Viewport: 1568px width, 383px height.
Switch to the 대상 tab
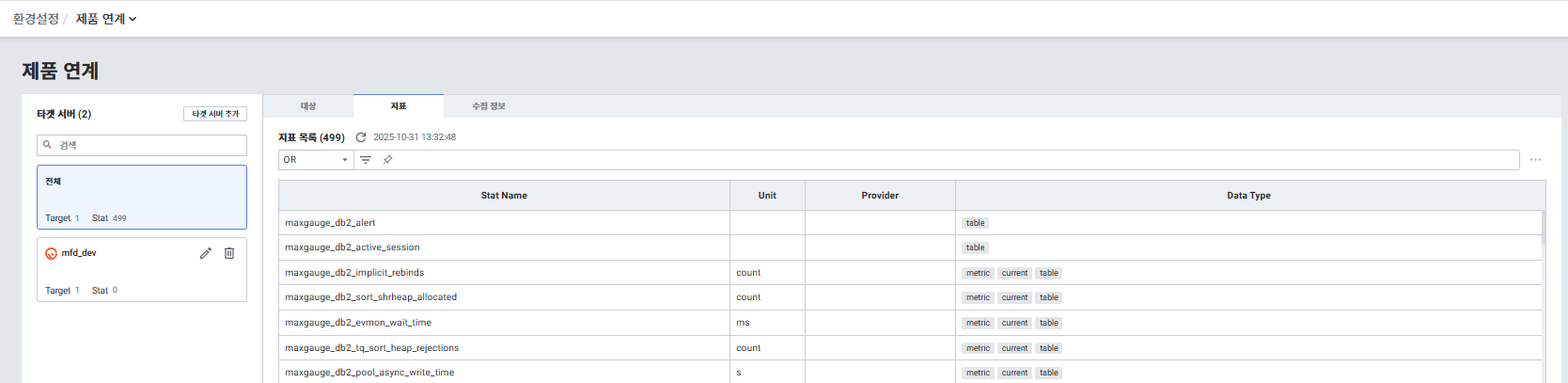tap(308, 106)
